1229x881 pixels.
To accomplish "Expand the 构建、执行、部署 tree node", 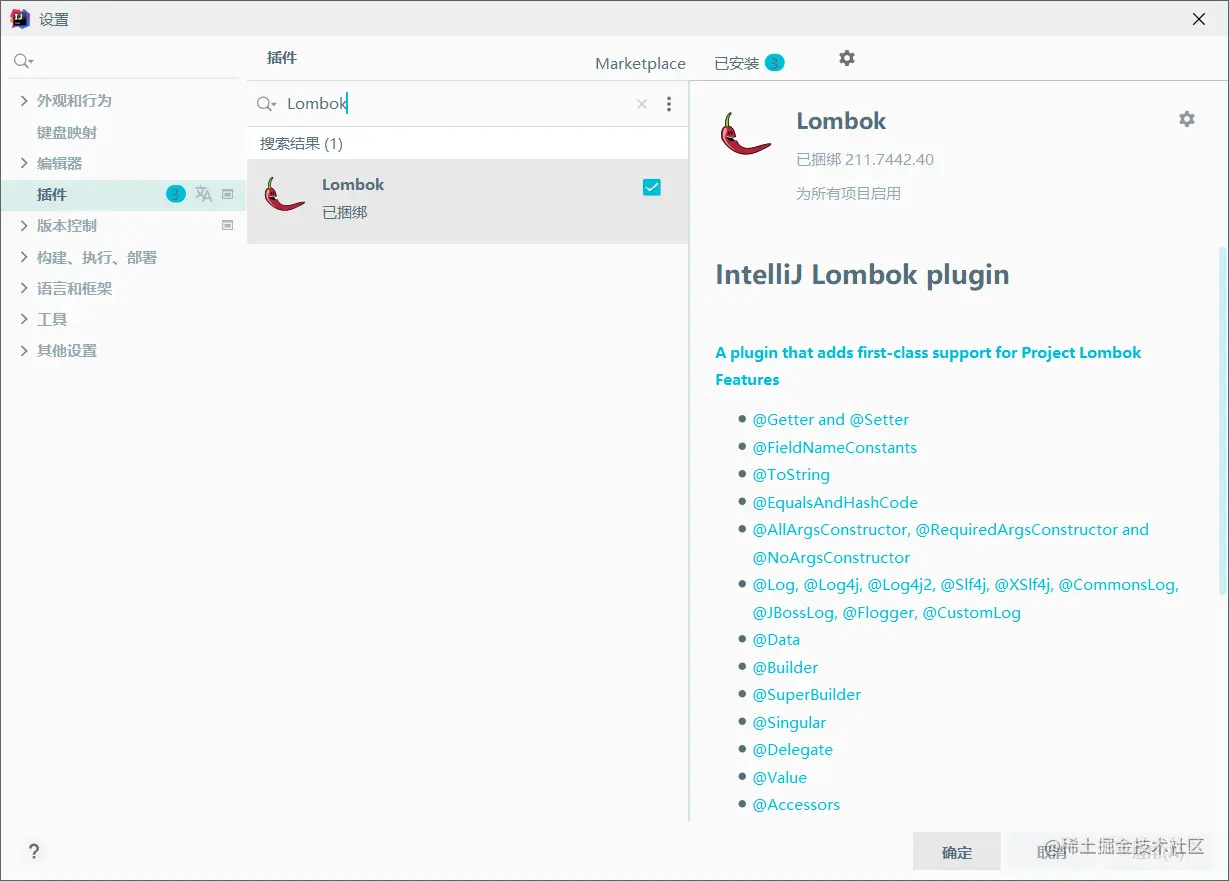I will (x=24, y=257).
